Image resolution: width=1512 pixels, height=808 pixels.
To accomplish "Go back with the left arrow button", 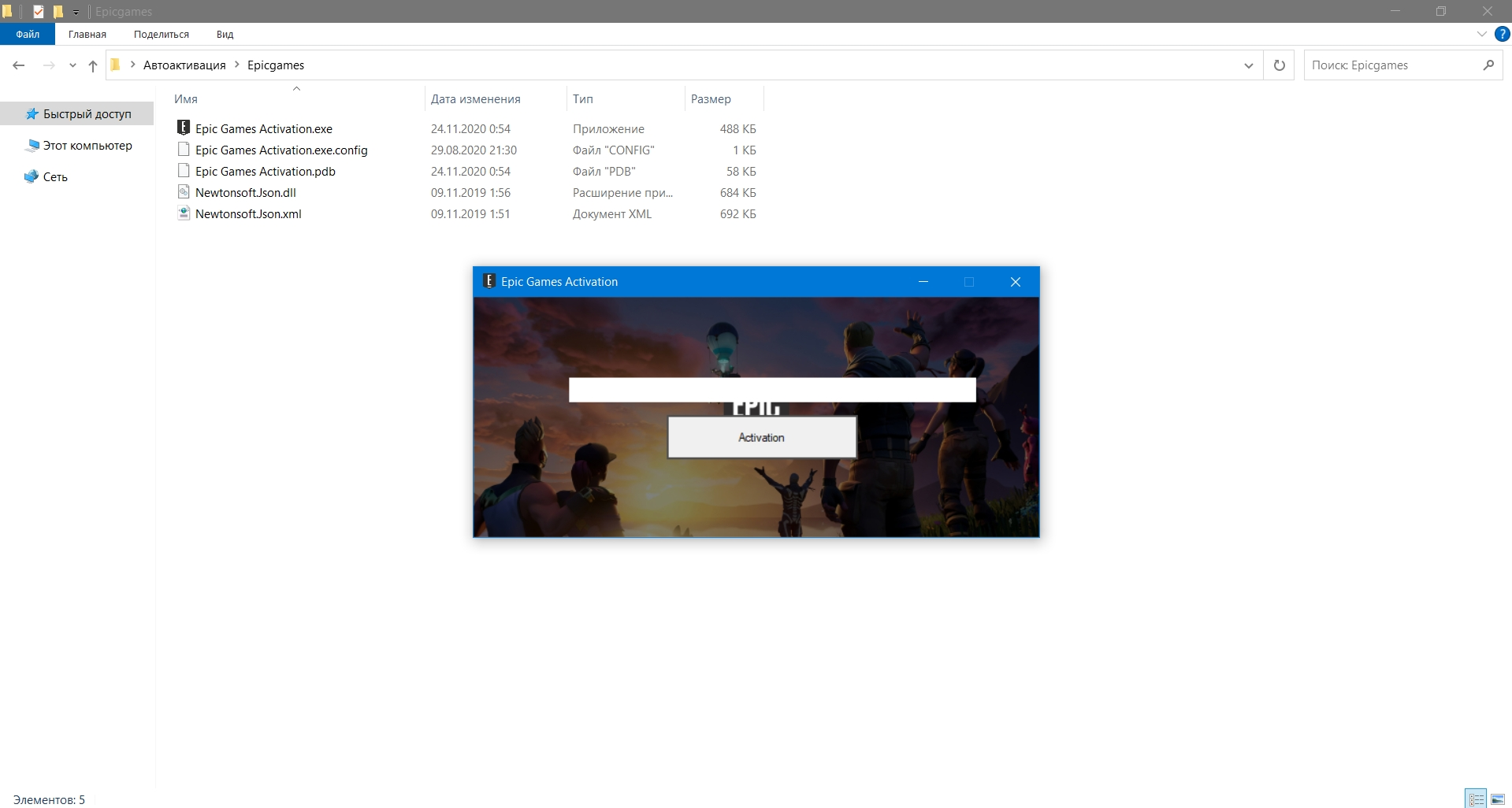I will coord(19,65).
